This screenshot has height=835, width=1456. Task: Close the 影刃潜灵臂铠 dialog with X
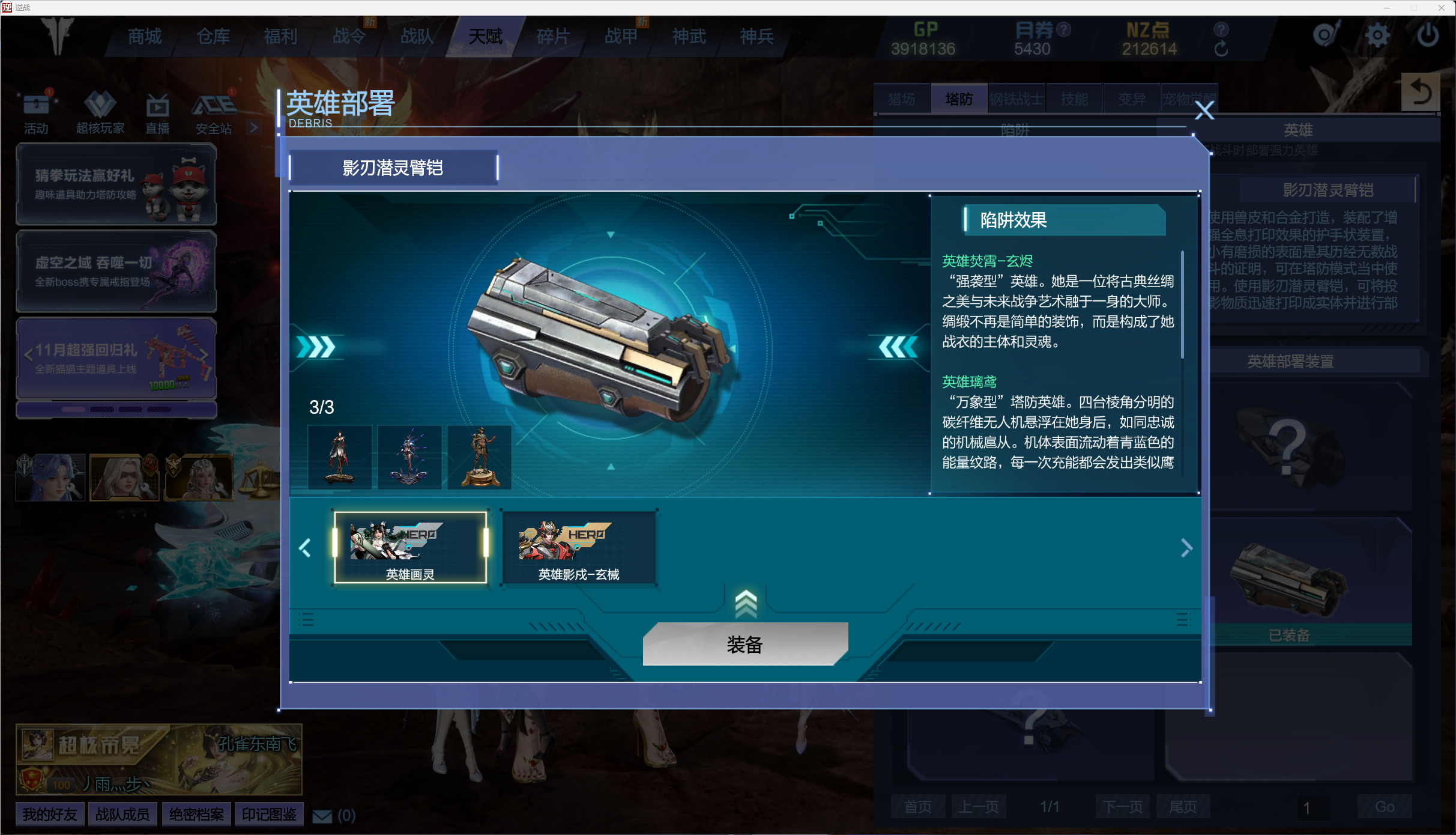coord(1204,111)
